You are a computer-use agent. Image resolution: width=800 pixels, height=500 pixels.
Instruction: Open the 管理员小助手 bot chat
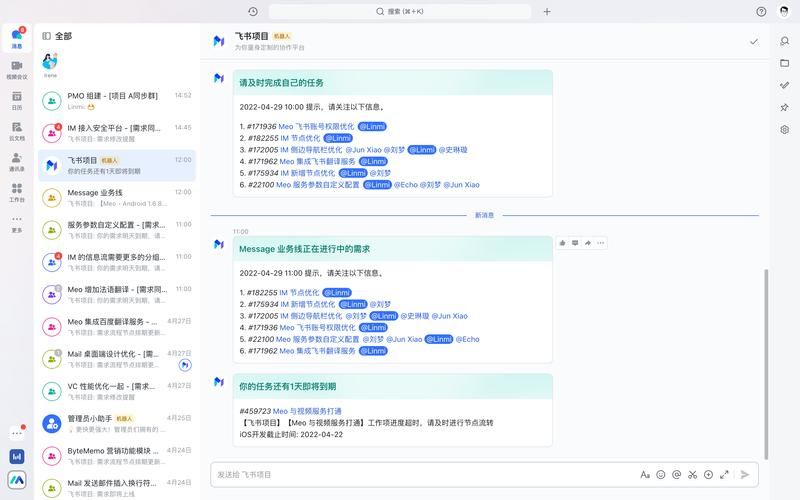tap(117, 423)
